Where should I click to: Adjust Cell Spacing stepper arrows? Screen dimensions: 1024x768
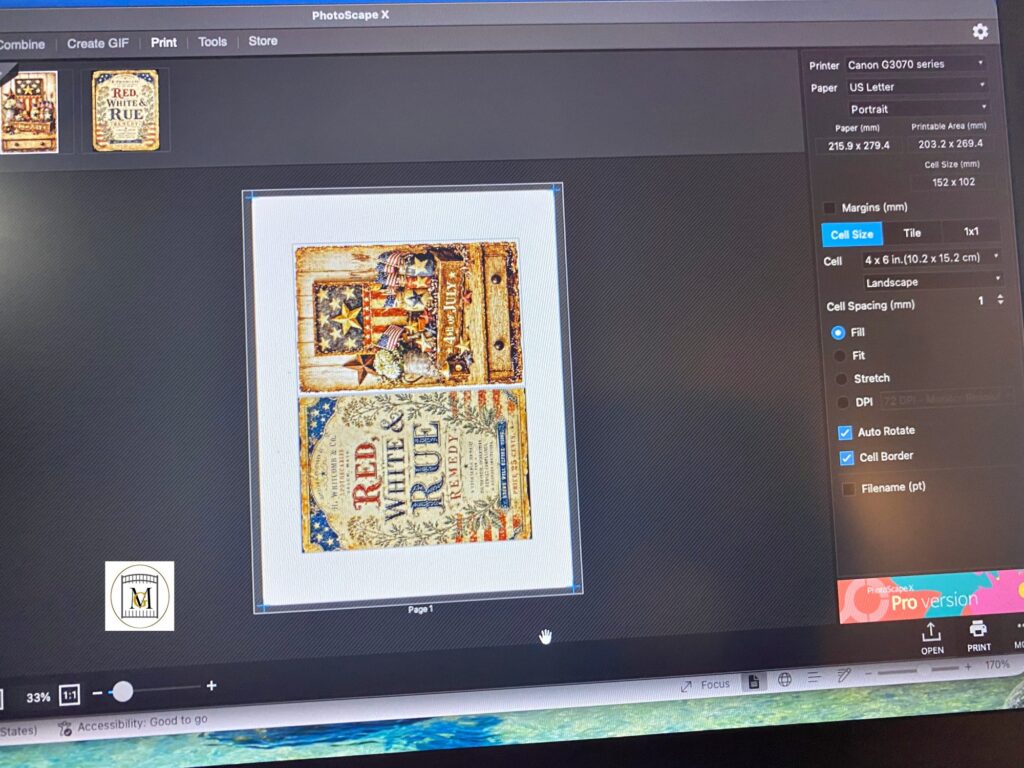(x=1000, y=299)
